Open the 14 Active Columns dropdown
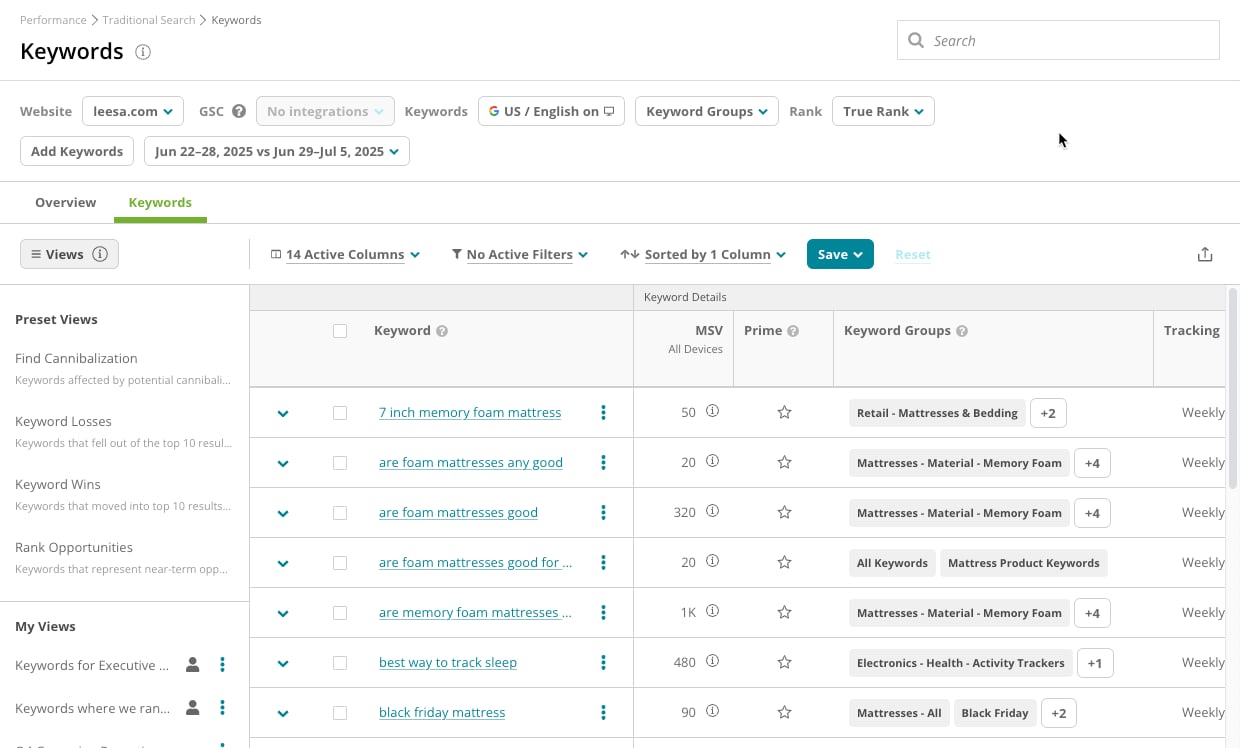1240x748 pixels. click(345, 254)
